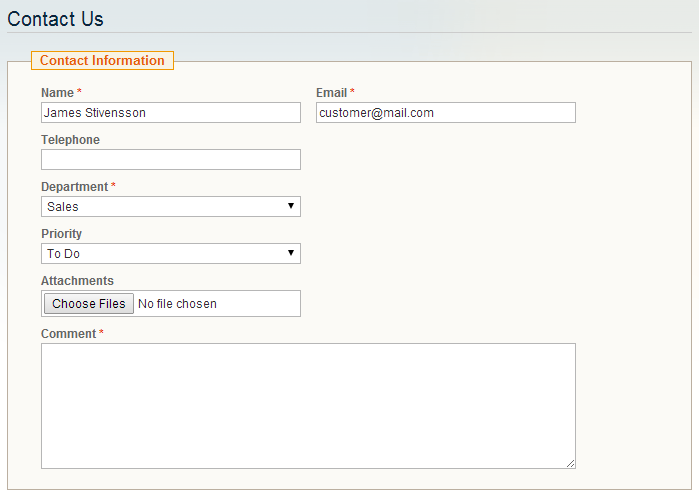Click the Comment box resize handle
The height and width of the screenshot is (499, 699).
pyautogui.click(x=570, y=463)
